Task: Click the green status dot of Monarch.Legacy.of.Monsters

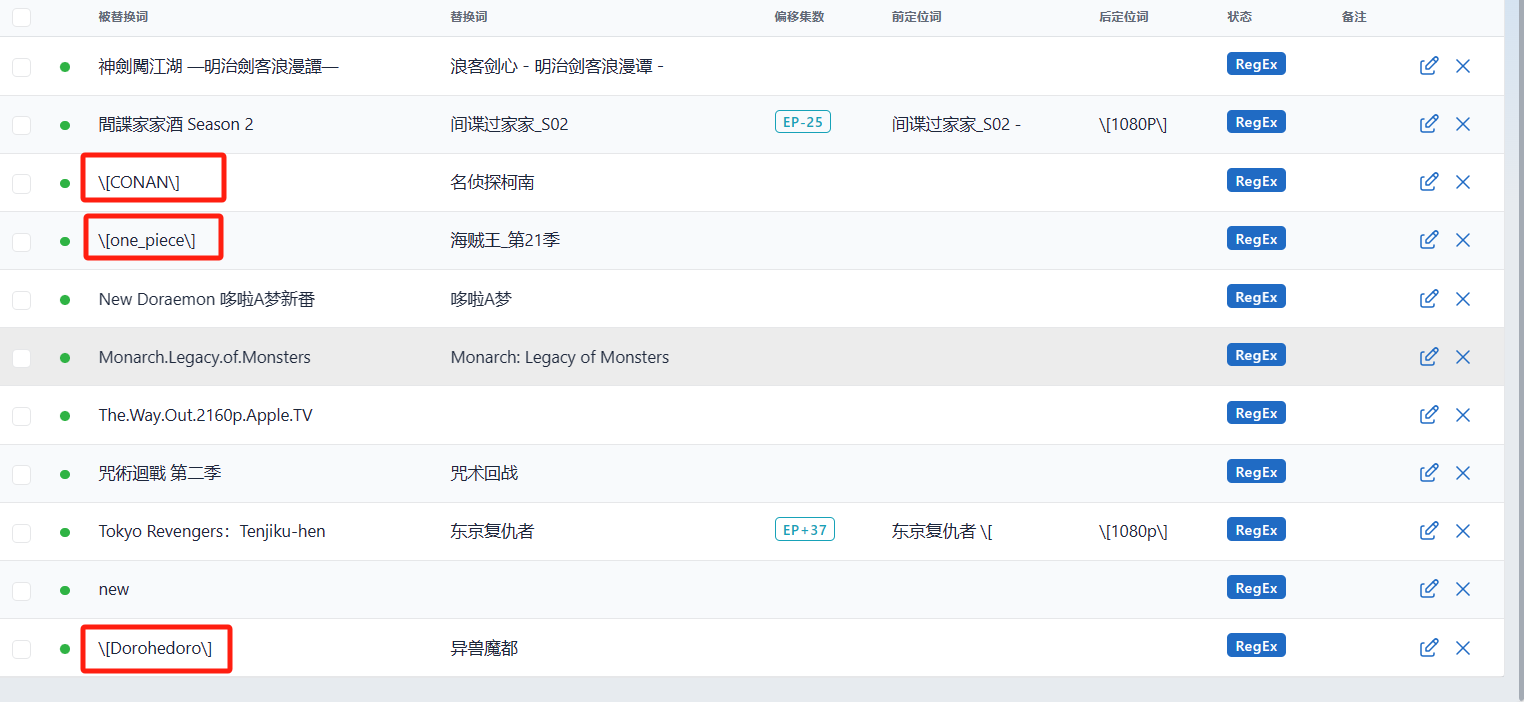Action: tap(65, 357)
